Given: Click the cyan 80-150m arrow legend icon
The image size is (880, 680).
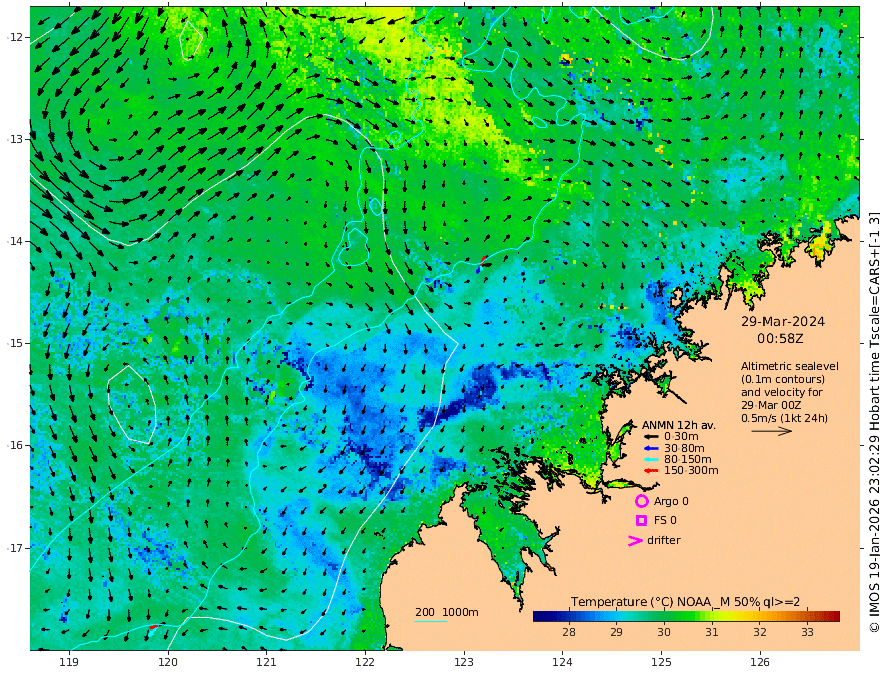Looking at the screenshot, I should pyautogui.click(x=651, y=460).
